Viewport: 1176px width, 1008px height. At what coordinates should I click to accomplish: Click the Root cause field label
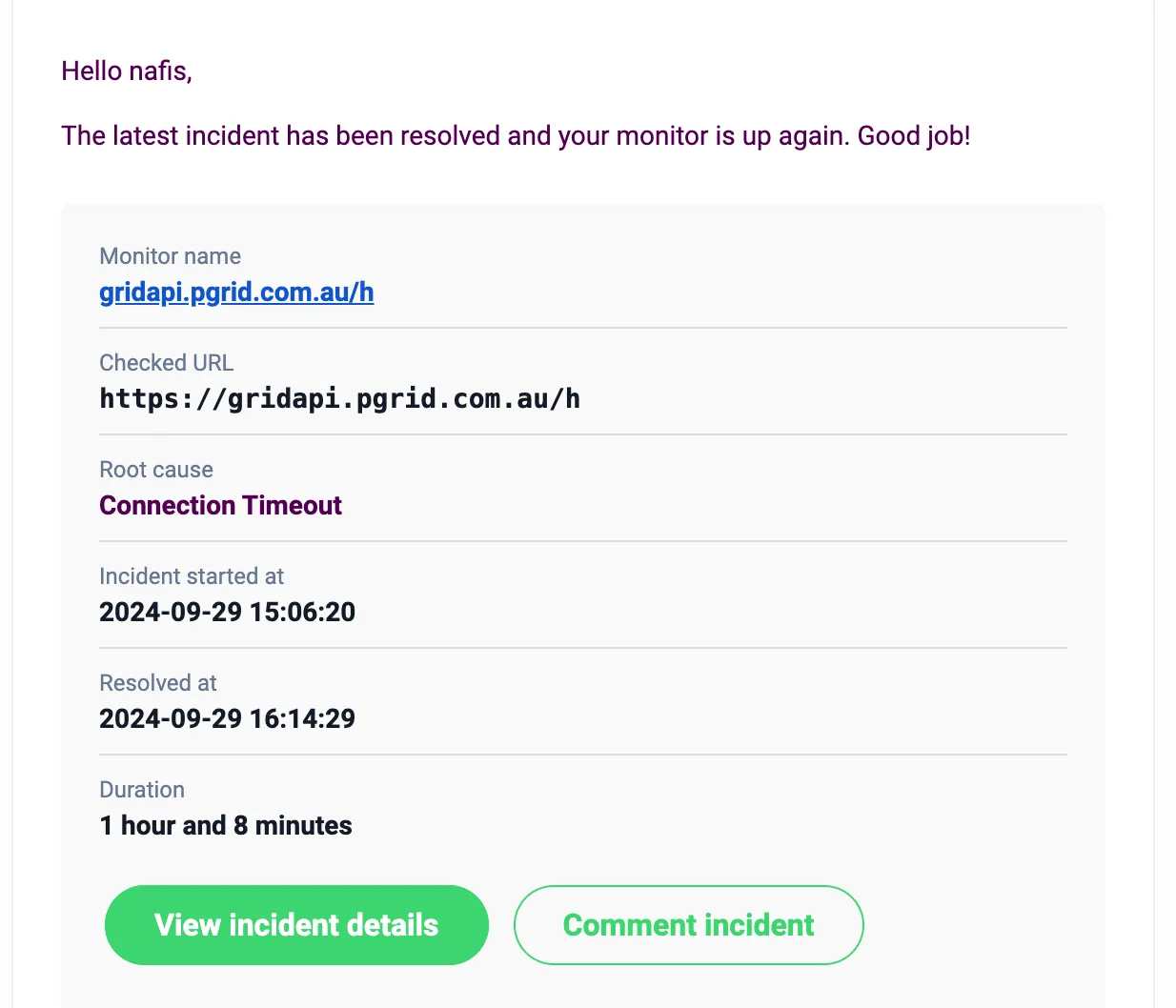[x=156, y=470]
